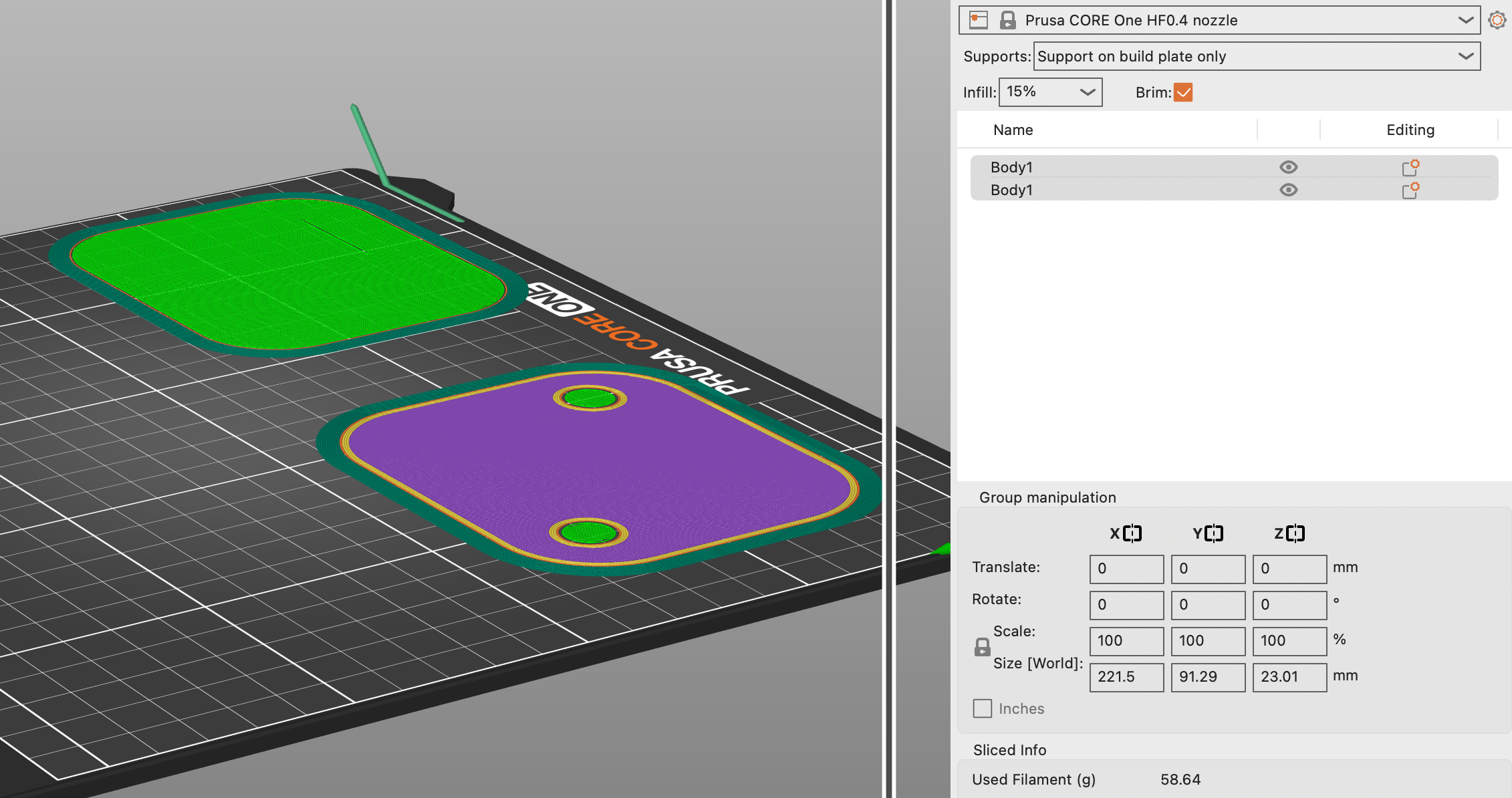
Task: Open editing settings for first Body1 object
Action: coord(1410,168)
